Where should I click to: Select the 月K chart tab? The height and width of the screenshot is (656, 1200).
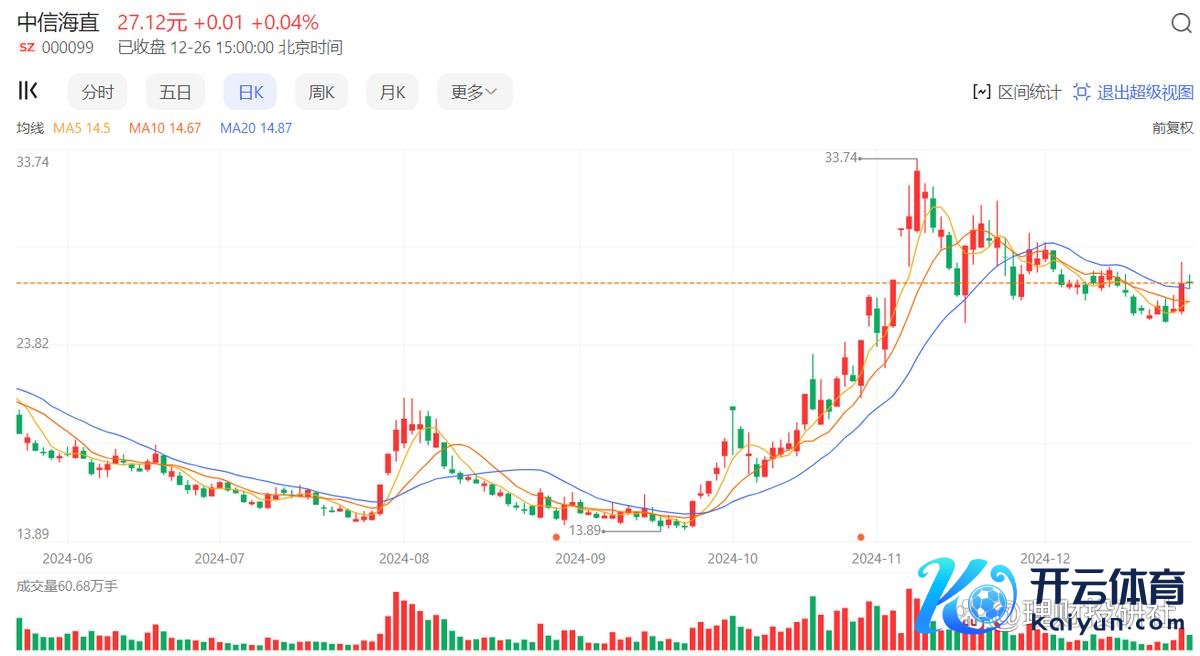tap(392, 92)
